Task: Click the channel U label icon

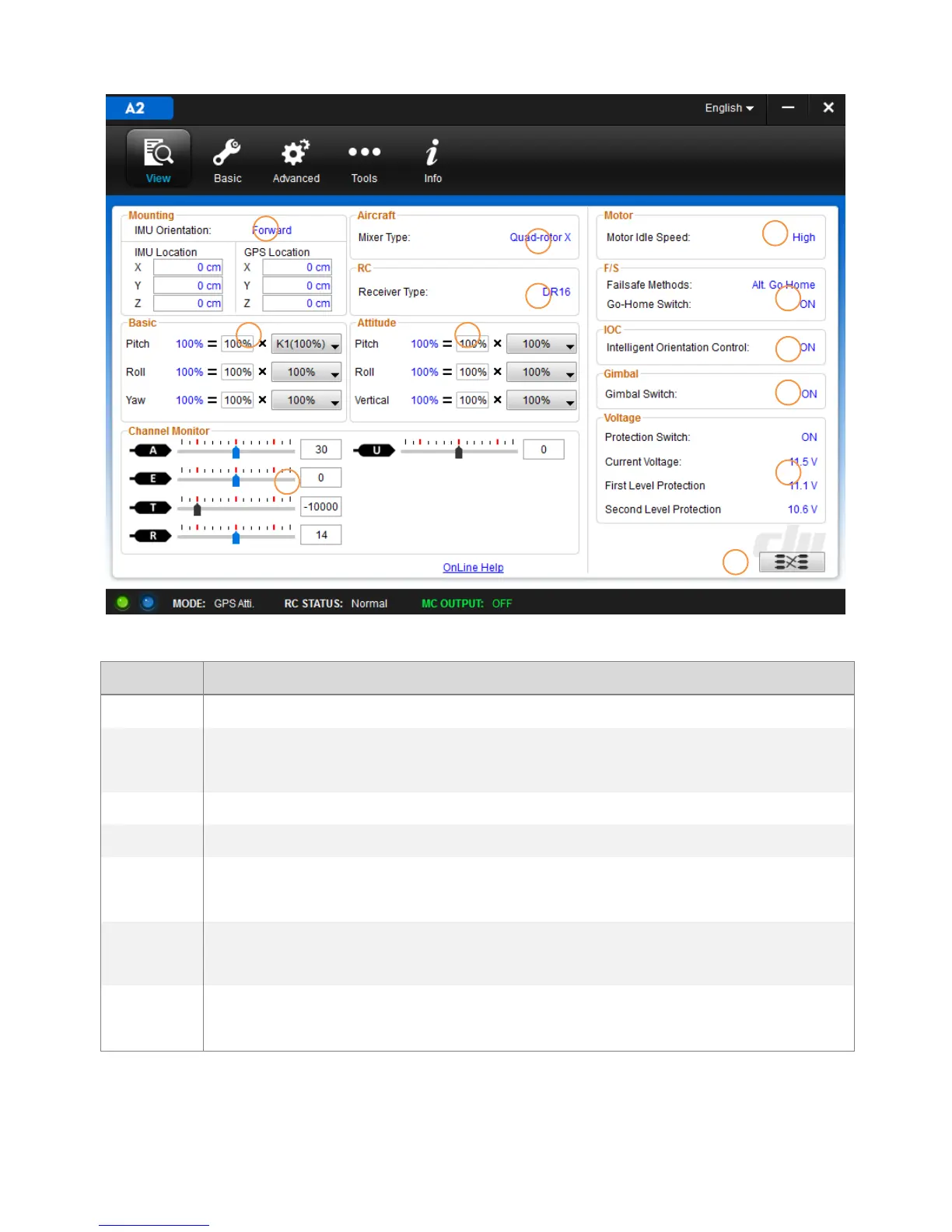Action: pyautogui.click(x=374, y=450)
